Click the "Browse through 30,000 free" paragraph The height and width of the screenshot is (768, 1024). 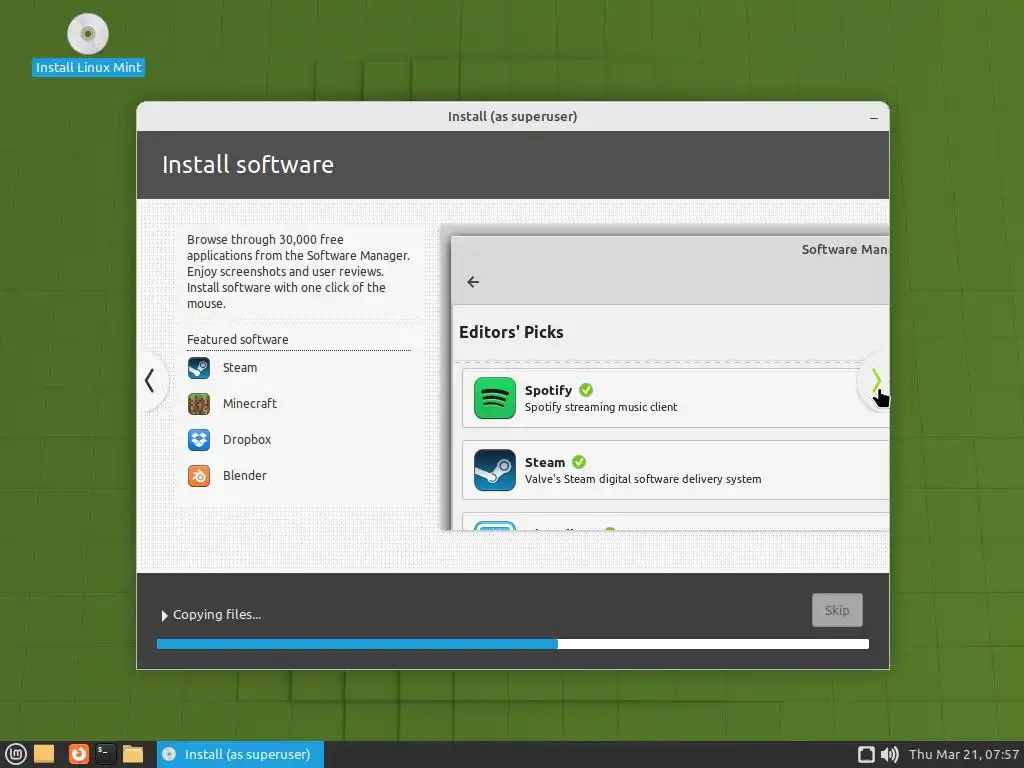298,272
